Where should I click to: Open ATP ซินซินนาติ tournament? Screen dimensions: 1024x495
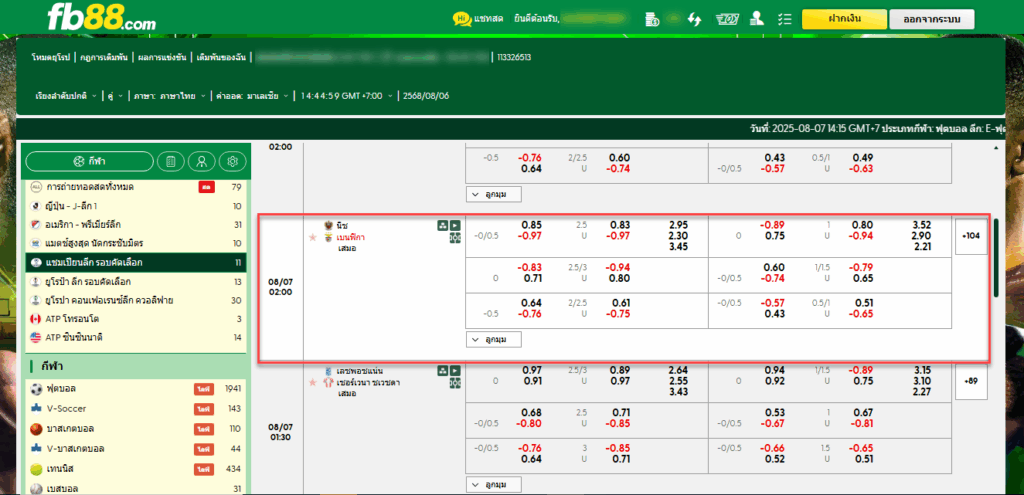click(136, 338)
